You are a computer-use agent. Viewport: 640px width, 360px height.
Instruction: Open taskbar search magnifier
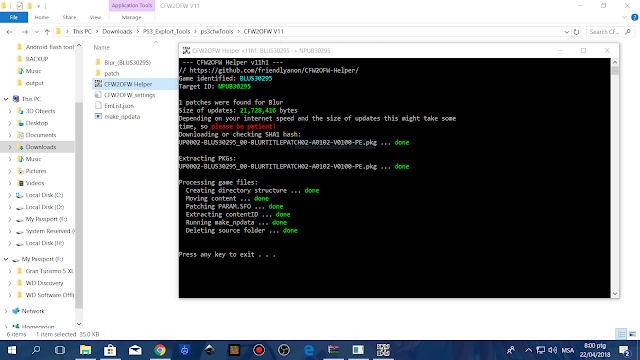[36, 350]
